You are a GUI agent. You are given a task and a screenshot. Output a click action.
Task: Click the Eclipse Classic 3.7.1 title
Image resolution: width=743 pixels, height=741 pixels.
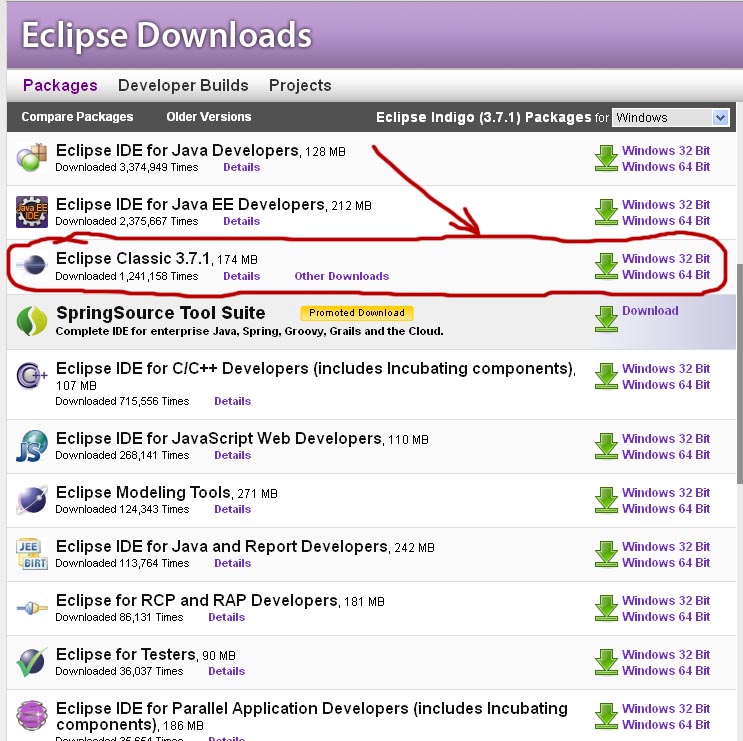pos(133,258)
